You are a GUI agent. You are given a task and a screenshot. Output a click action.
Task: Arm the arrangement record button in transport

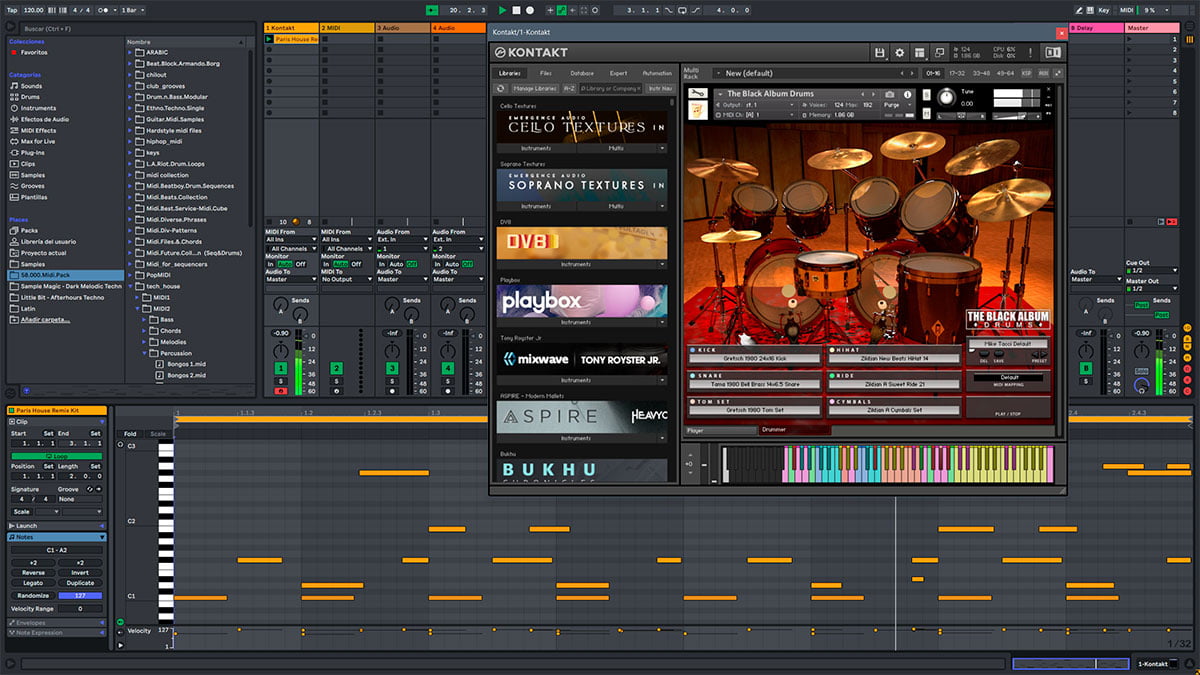[x=530, y=10]
